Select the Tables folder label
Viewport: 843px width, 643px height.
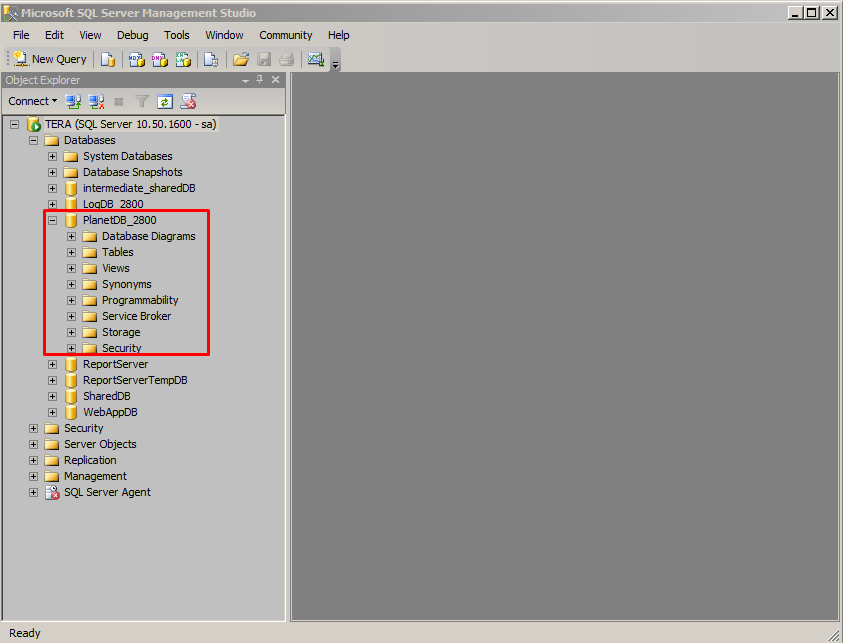(118, 252)
